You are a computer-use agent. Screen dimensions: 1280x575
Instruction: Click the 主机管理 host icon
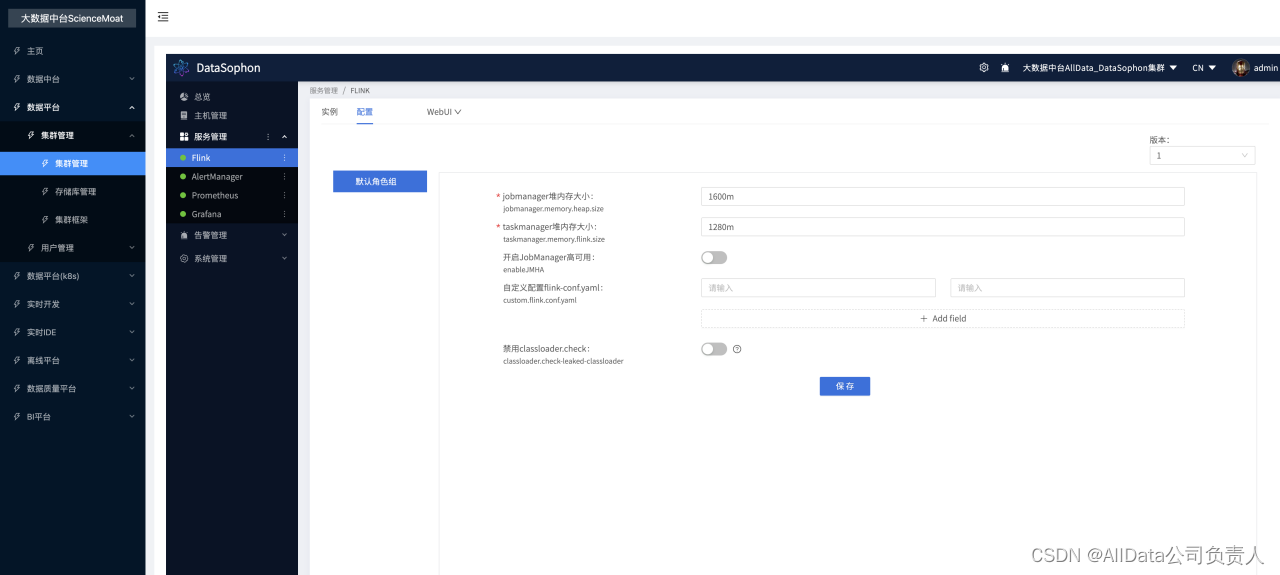tap(184, 116)
